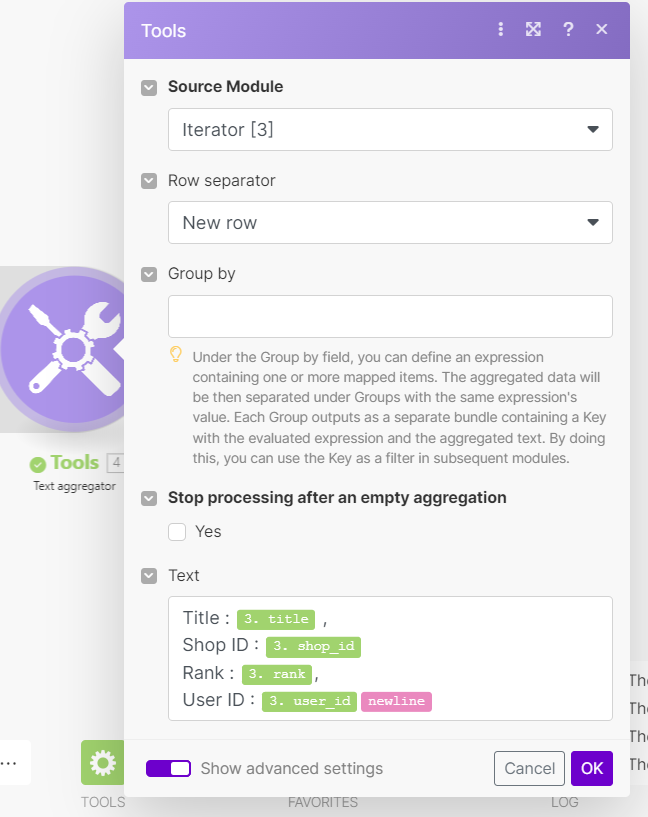Viewport: 648px width, 817px height.
Task: Collapse the Text field chevron
Action: [149, 576]
